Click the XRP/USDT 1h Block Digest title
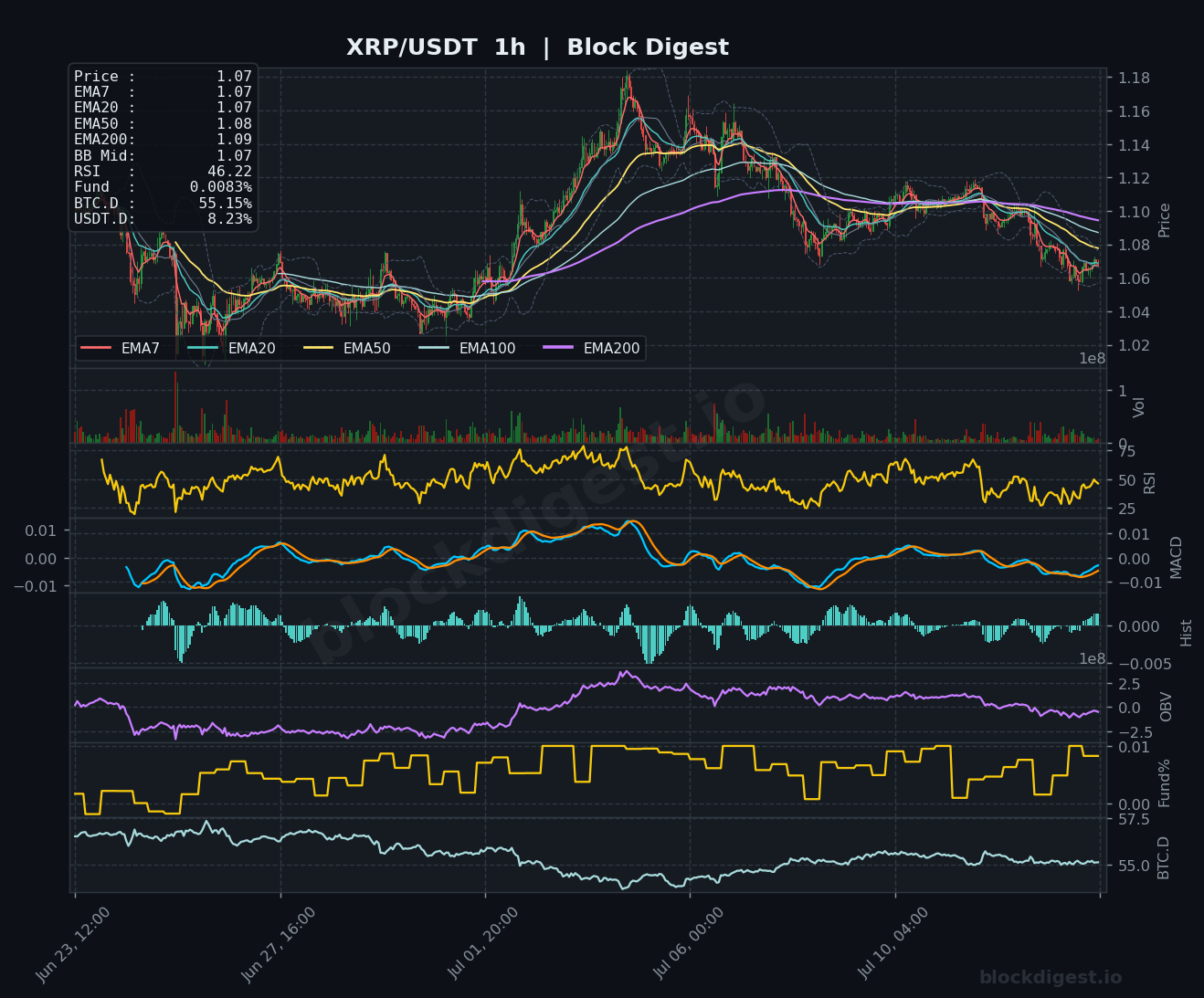The image size is (1204, 998). point(537,47)
